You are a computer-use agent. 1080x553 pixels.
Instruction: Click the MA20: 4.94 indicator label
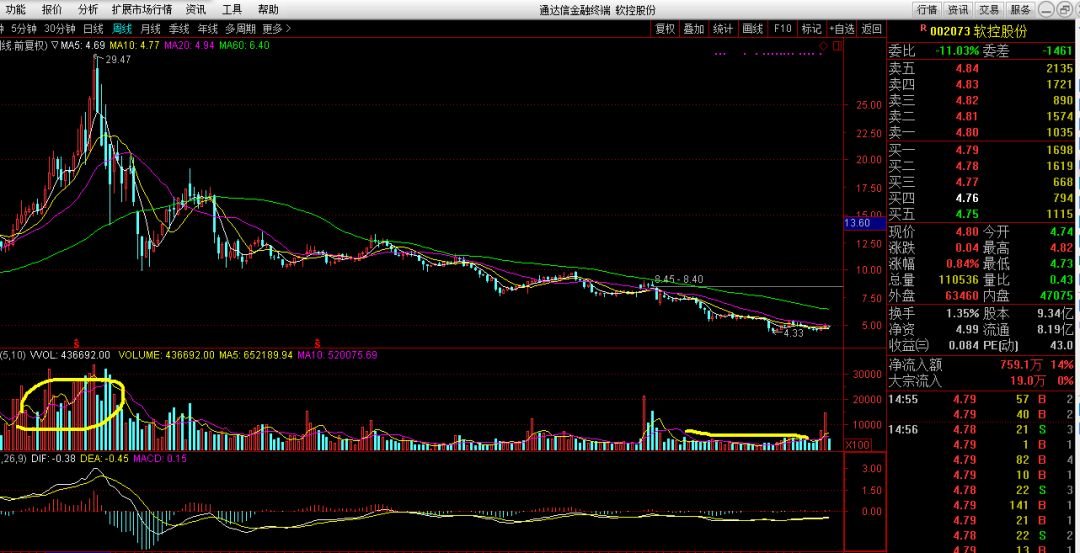(189, 45)
